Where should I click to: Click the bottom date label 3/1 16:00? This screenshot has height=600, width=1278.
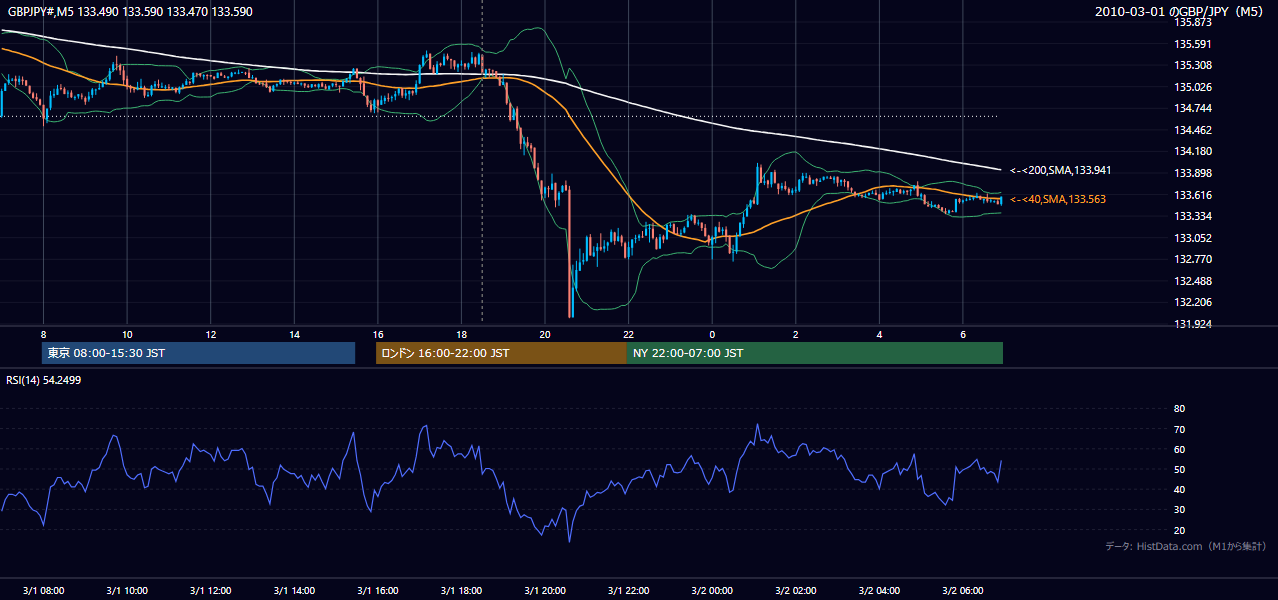(377, 590)
